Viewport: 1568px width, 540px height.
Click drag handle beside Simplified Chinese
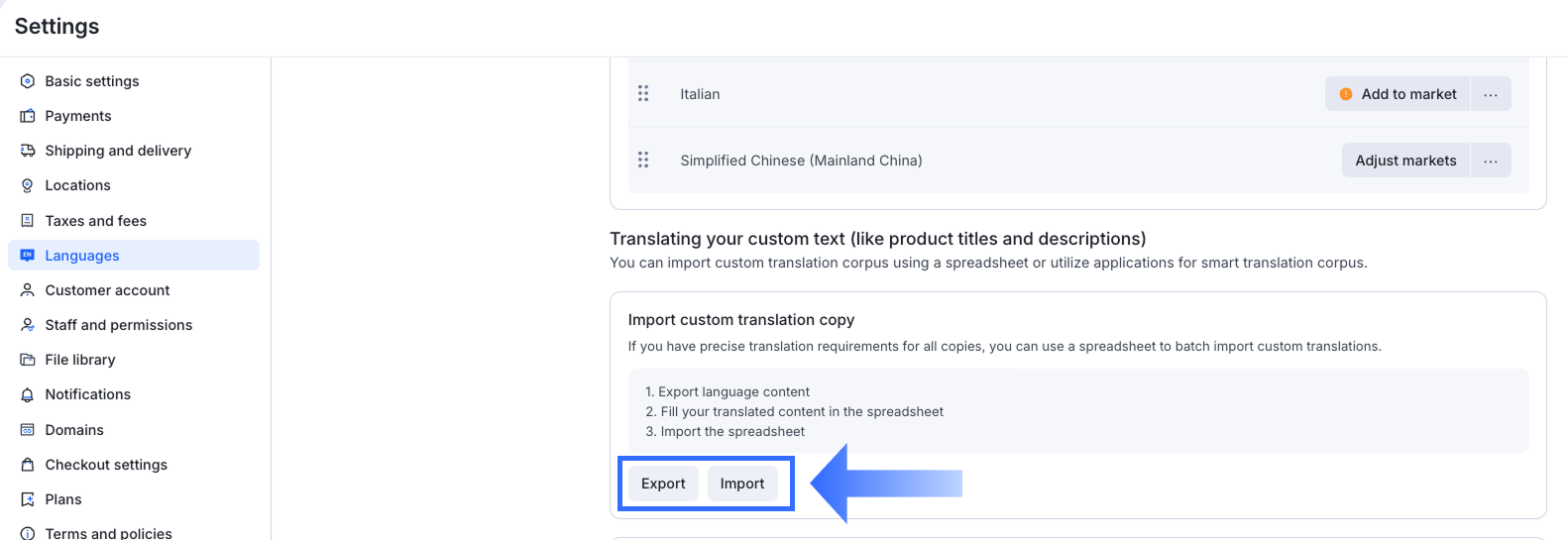coord(643,160)
